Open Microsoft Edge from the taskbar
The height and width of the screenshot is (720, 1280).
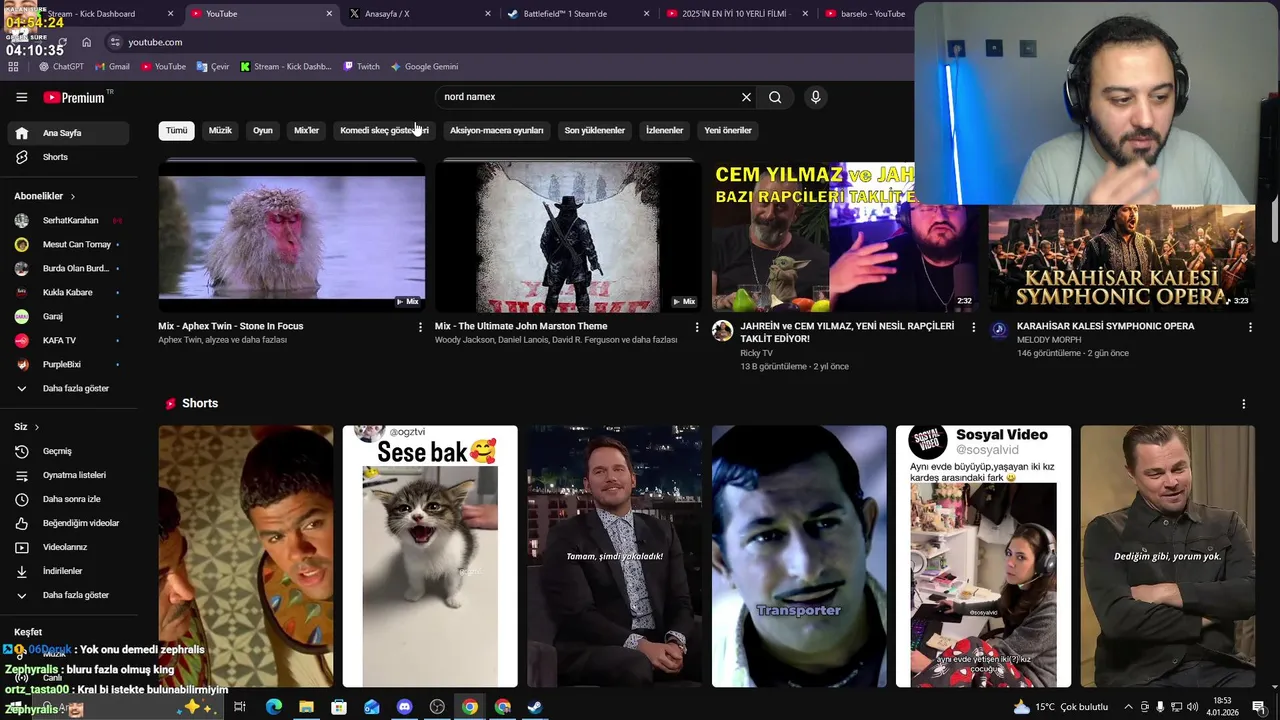point(273,707)
